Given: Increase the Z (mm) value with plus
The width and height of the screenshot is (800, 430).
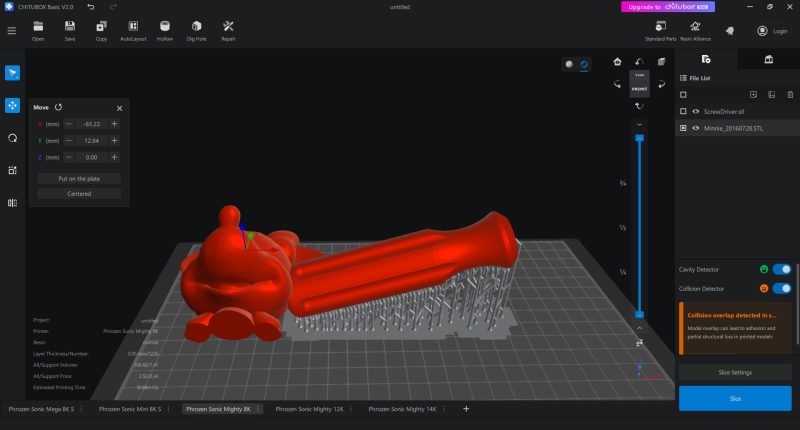Looking at the screenshot, I should pyautogui.click(x=114, y=157).
